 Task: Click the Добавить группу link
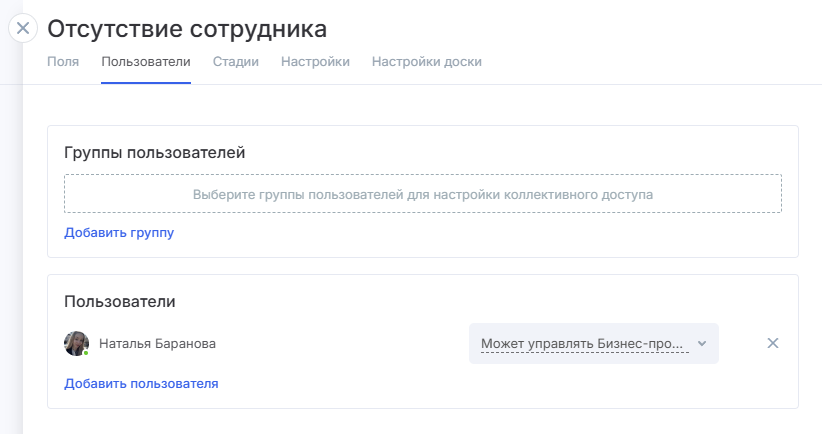119,233
